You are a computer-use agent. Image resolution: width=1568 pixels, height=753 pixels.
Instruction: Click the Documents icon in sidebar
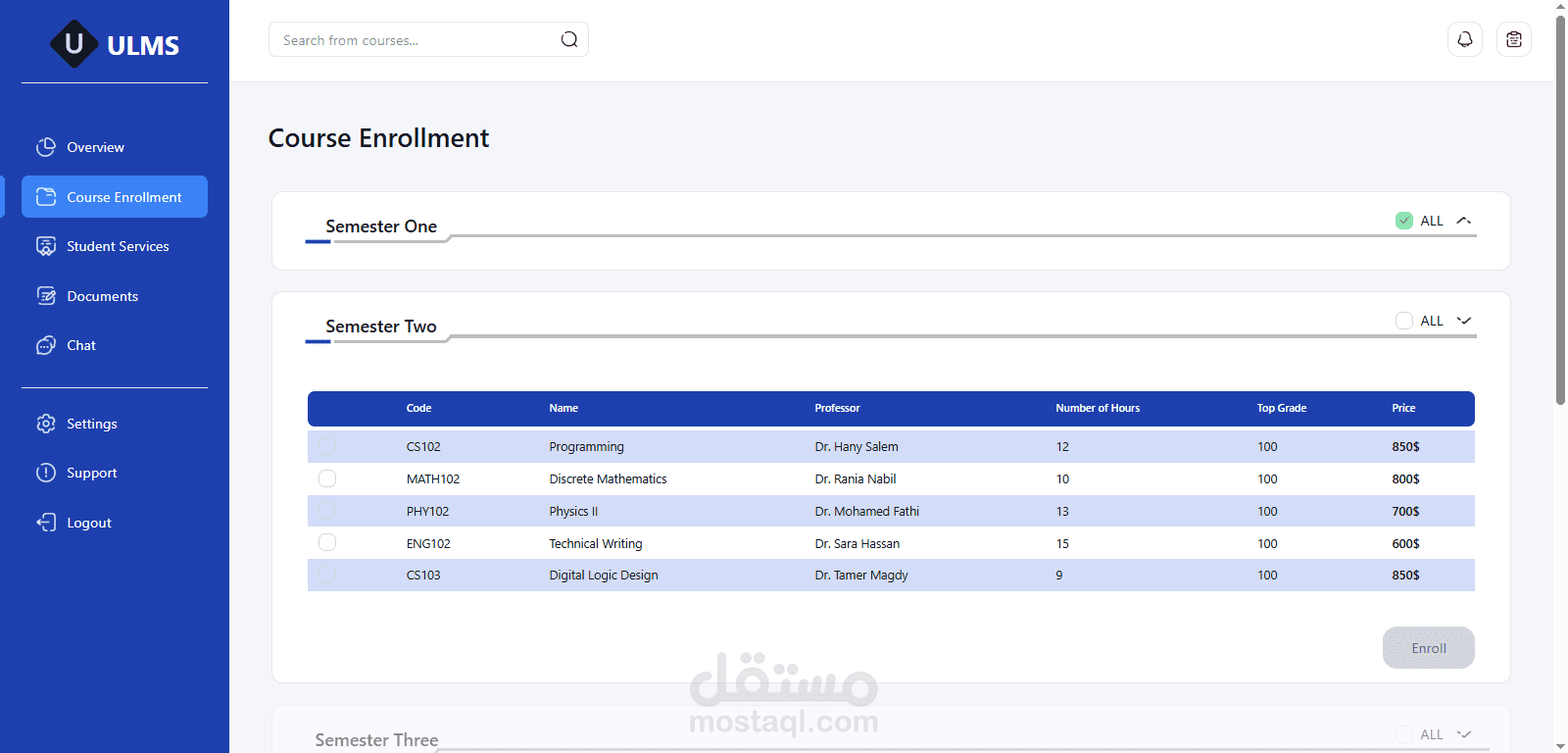(x=46, y=296)
